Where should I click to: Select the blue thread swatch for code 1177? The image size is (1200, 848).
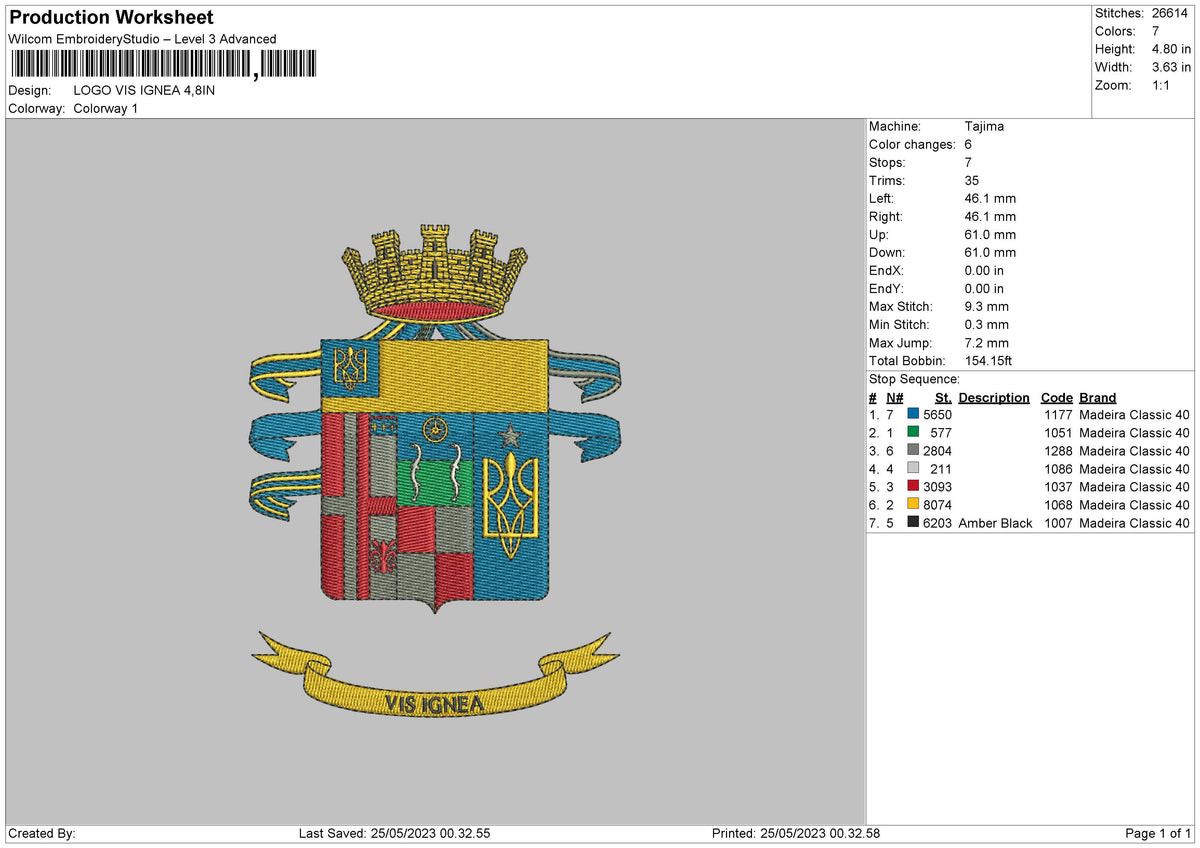tap(911, 414)
